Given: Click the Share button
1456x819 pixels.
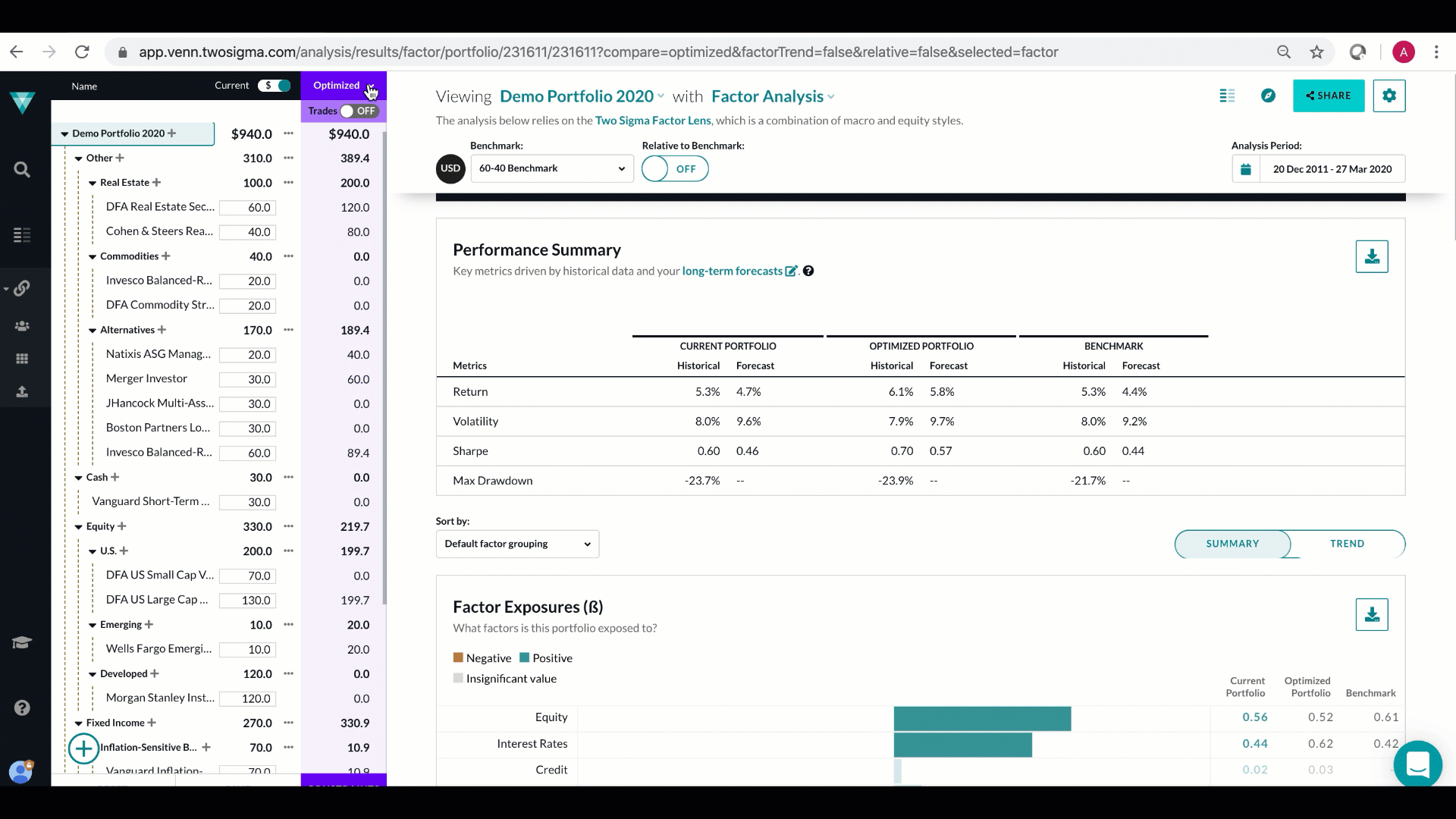Looking at the screenshot, I should coord(1329,96).
